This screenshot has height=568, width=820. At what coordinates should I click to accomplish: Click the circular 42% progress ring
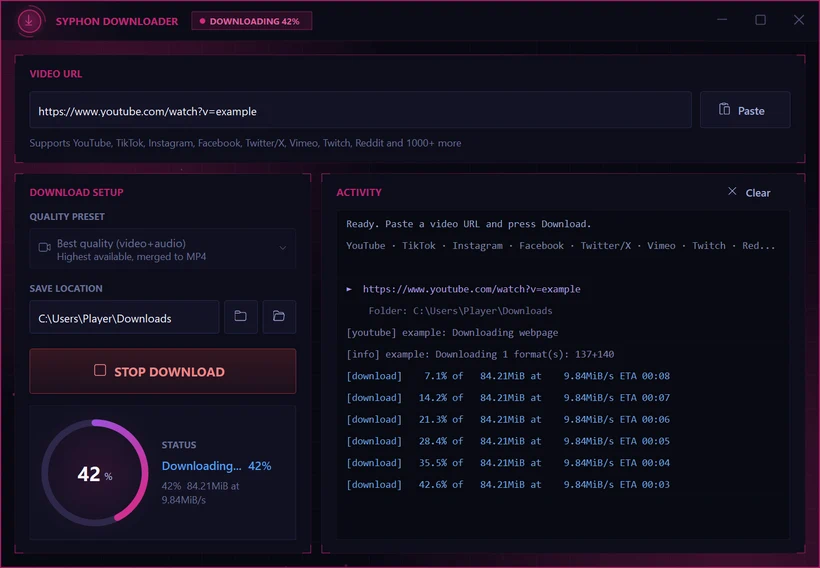95,473
